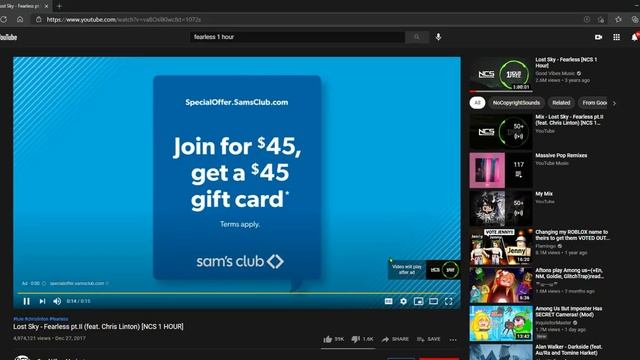
Task: Click the ad progress bar
Action: (x=237, y=293)
